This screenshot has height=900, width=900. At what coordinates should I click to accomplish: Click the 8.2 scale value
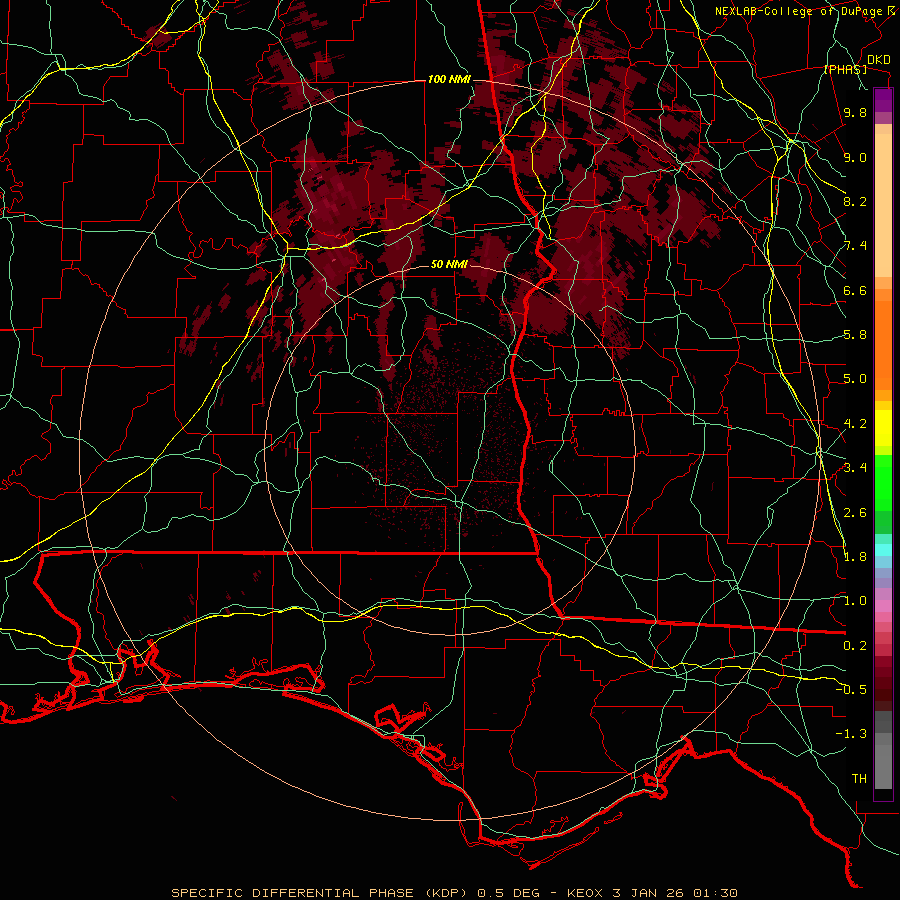click(855, 202)
